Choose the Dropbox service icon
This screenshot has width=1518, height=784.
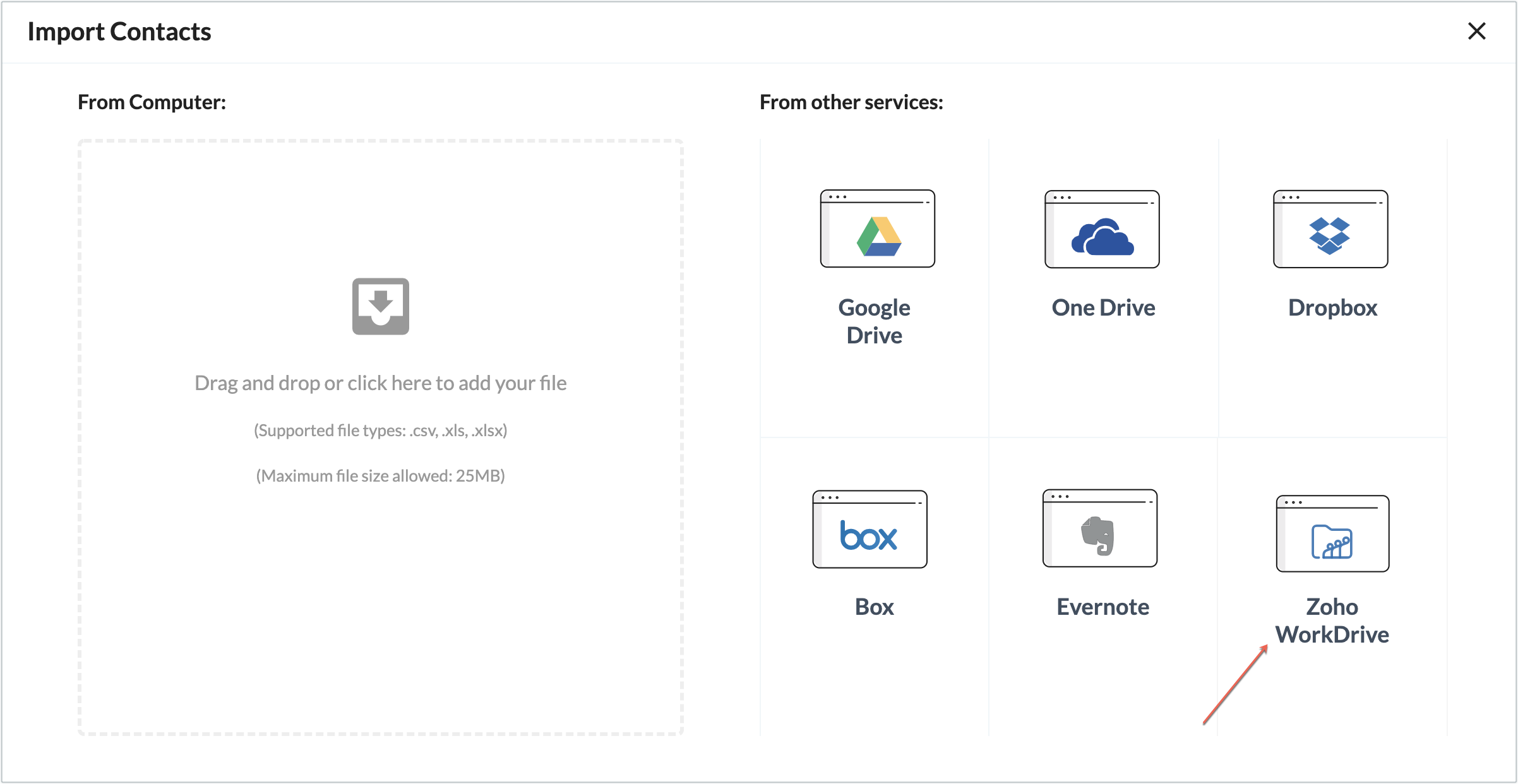(x=1330, y=229)
